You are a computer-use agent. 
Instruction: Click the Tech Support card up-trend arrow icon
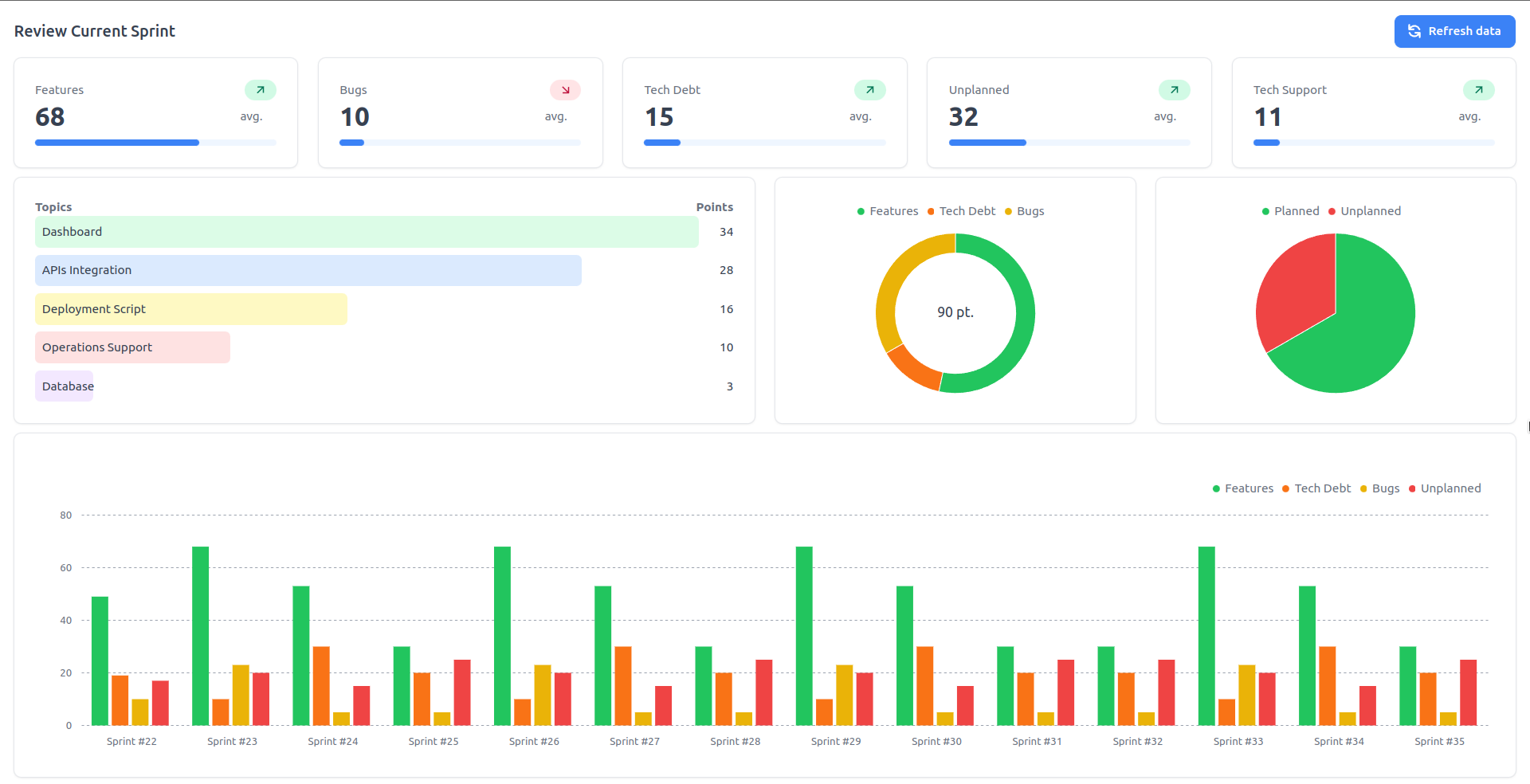tap(1479, 90)
